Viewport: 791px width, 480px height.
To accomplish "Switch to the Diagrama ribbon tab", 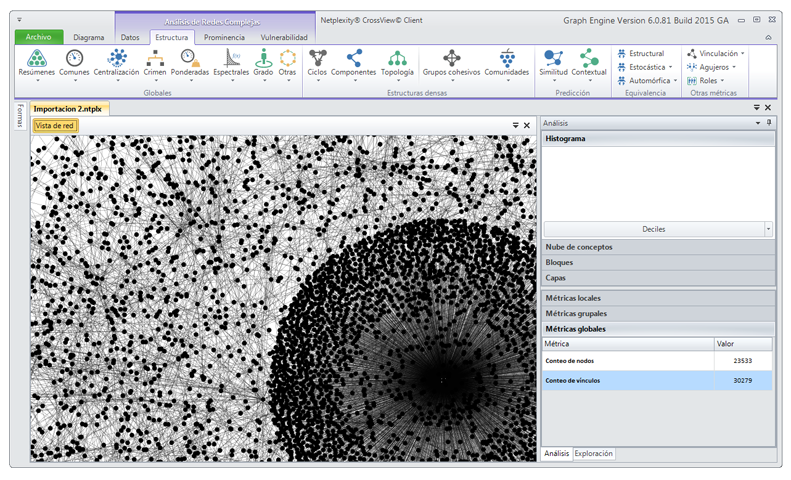I will (x=89, y=37).
